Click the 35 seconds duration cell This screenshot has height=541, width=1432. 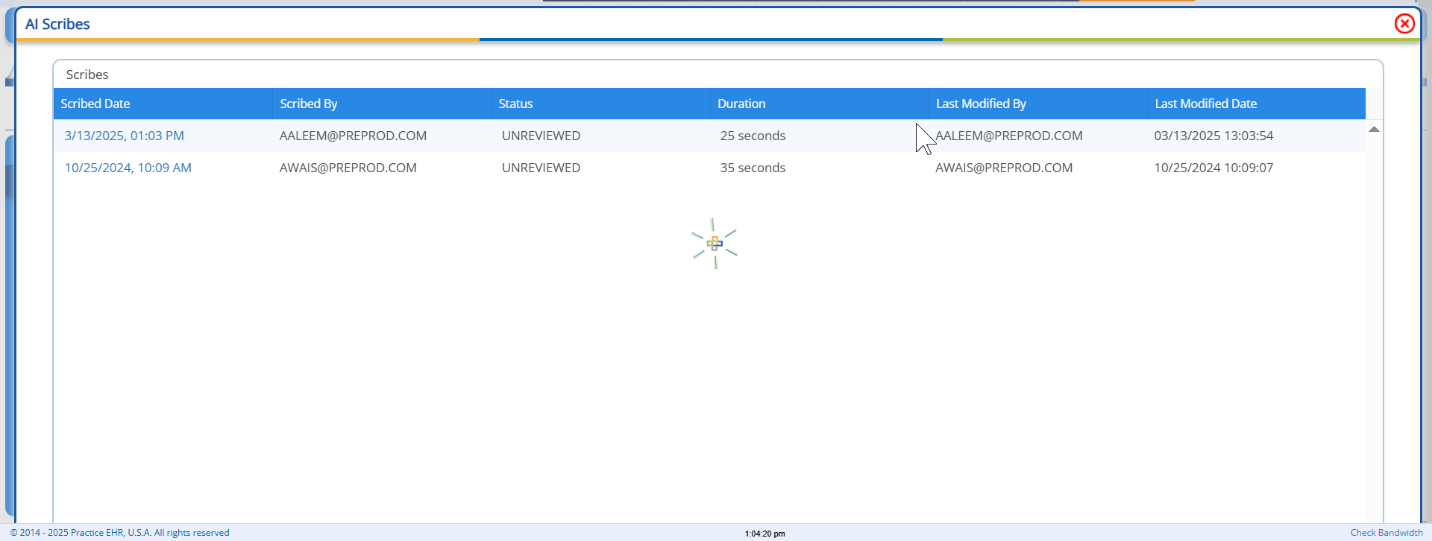pos(753,168)
